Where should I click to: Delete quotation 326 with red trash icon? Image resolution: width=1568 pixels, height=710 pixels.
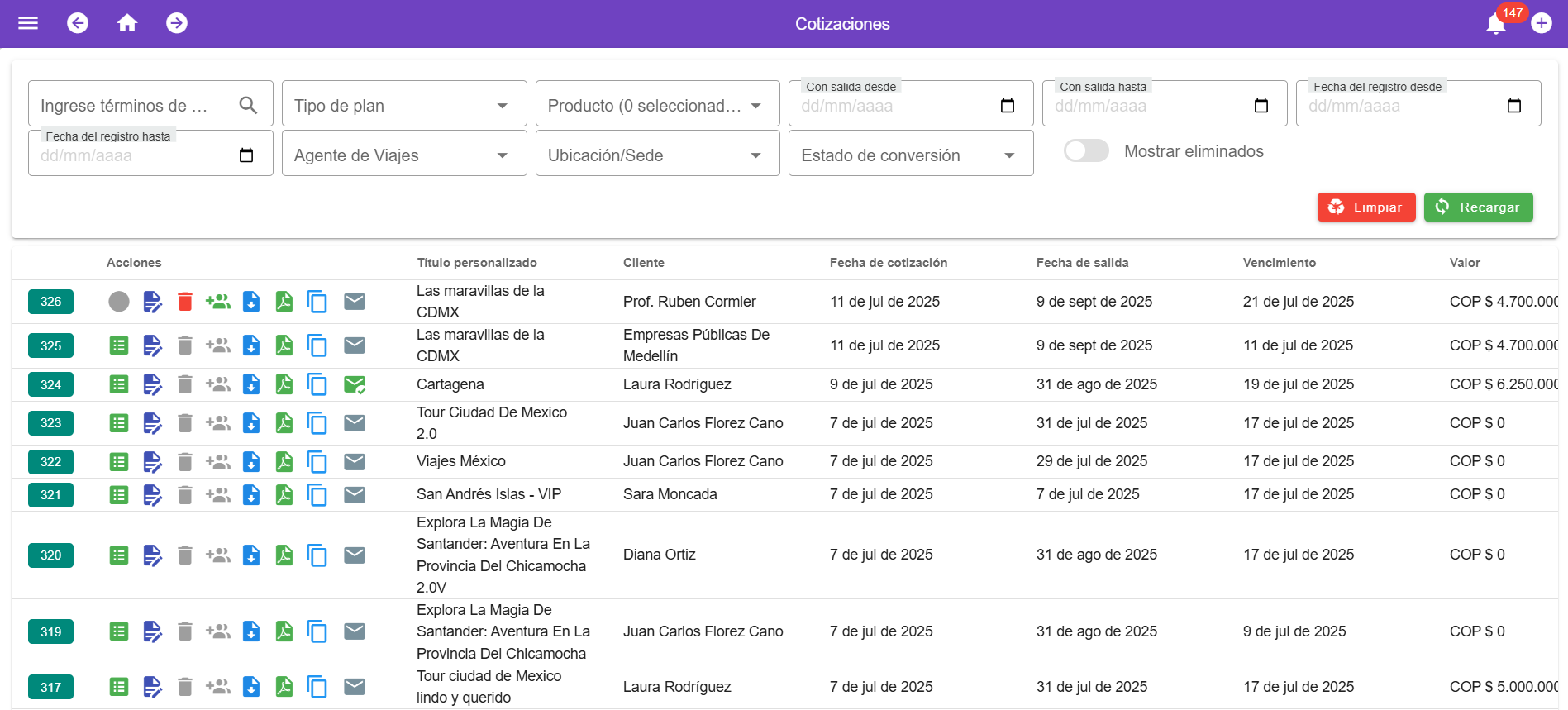(x=185, y=302)
